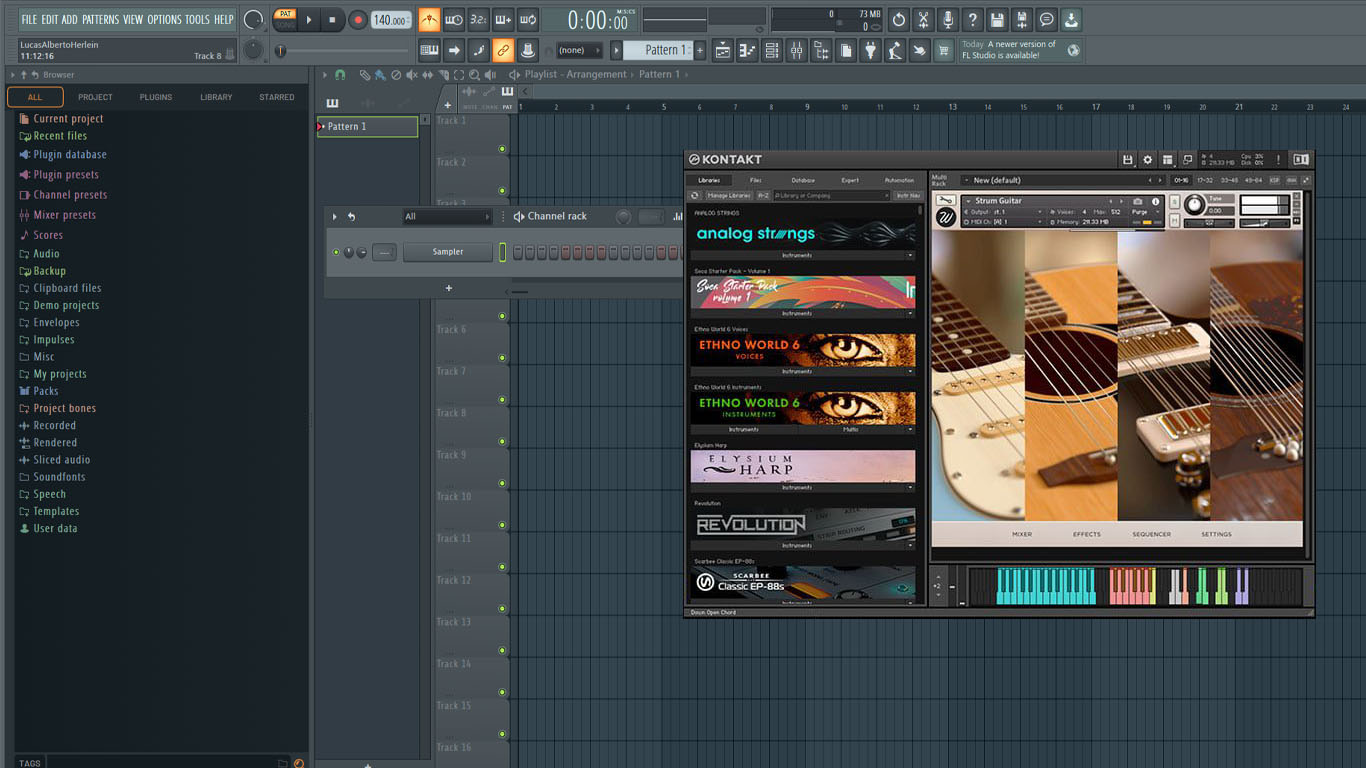Select the STARRED tab in Browser

tap(277, 97)
